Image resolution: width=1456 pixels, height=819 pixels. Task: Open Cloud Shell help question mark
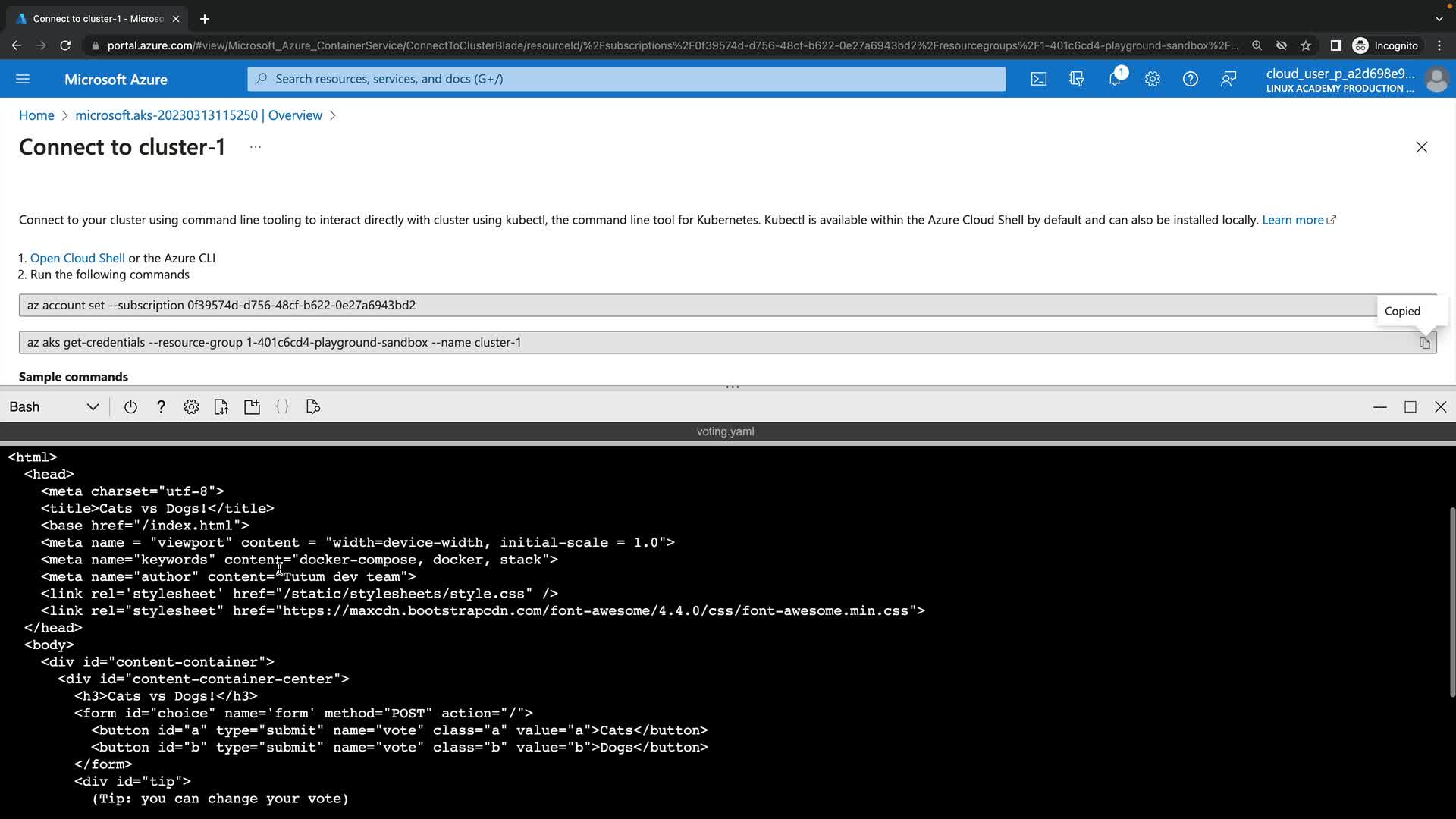click(161, 407)
